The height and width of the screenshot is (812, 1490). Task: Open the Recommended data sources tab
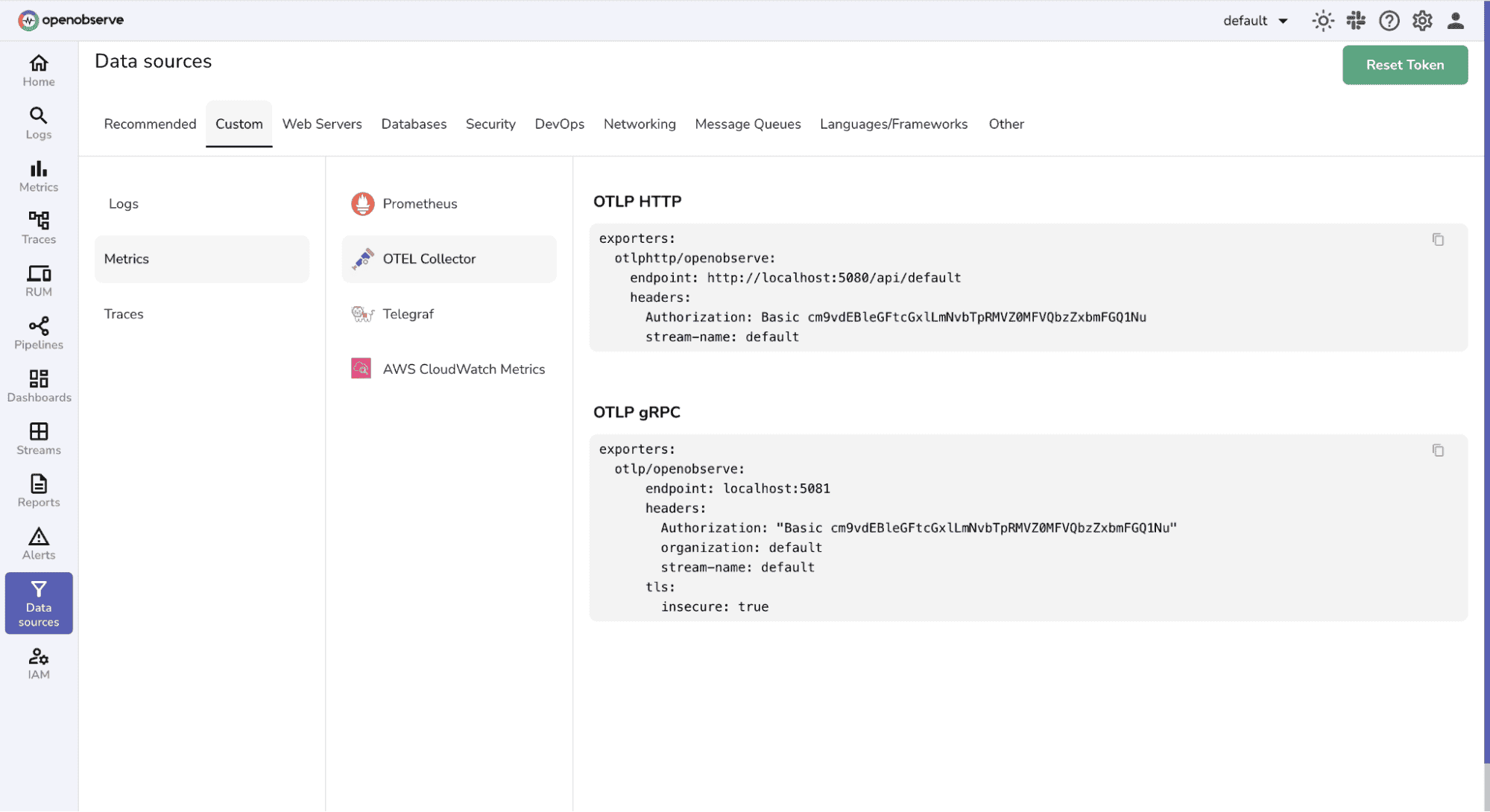click(x=150, y=124)
